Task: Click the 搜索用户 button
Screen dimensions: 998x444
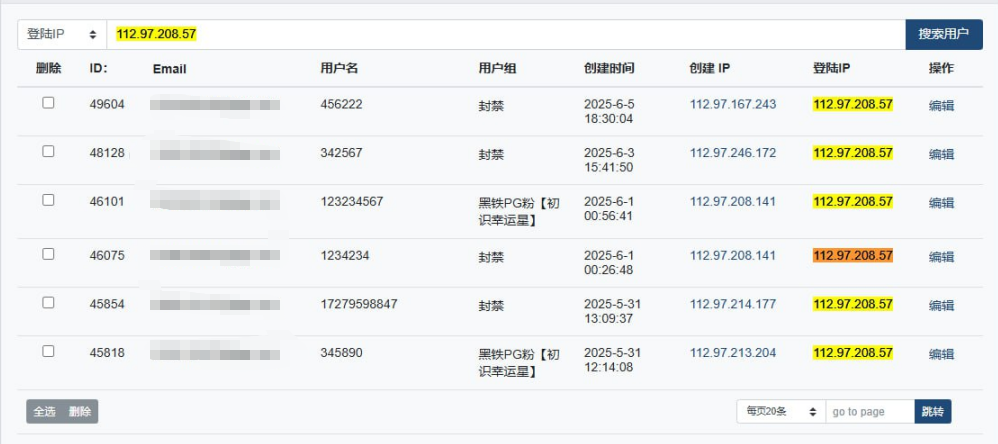Action: (x=943, y=34)
